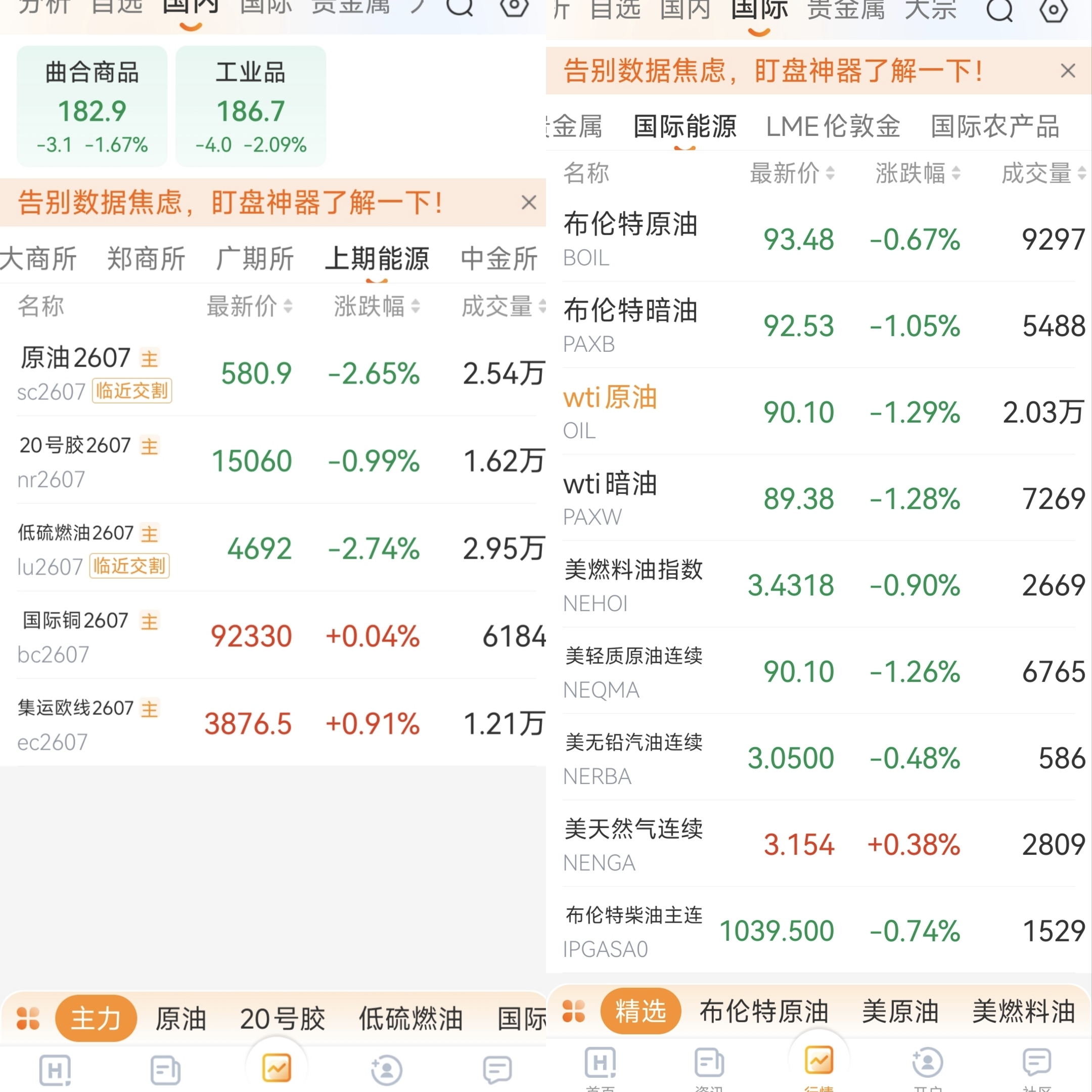Tap community chat icon in left bottom navigation

pyautogui.click(x=497, y=1069)
